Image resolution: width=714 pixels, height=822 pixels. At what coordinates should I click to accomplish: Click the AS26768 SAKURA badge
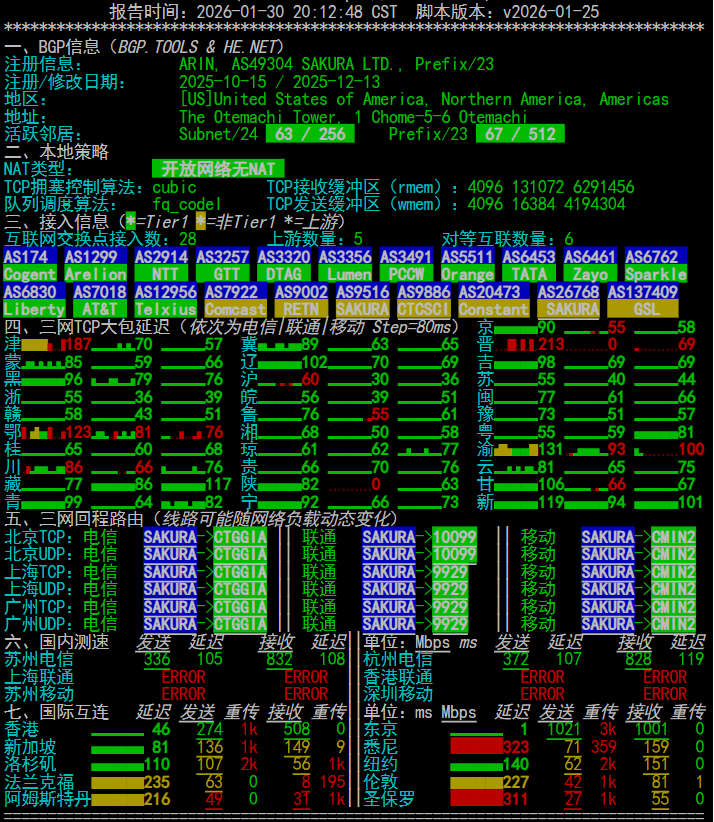[x=568, y=300]
